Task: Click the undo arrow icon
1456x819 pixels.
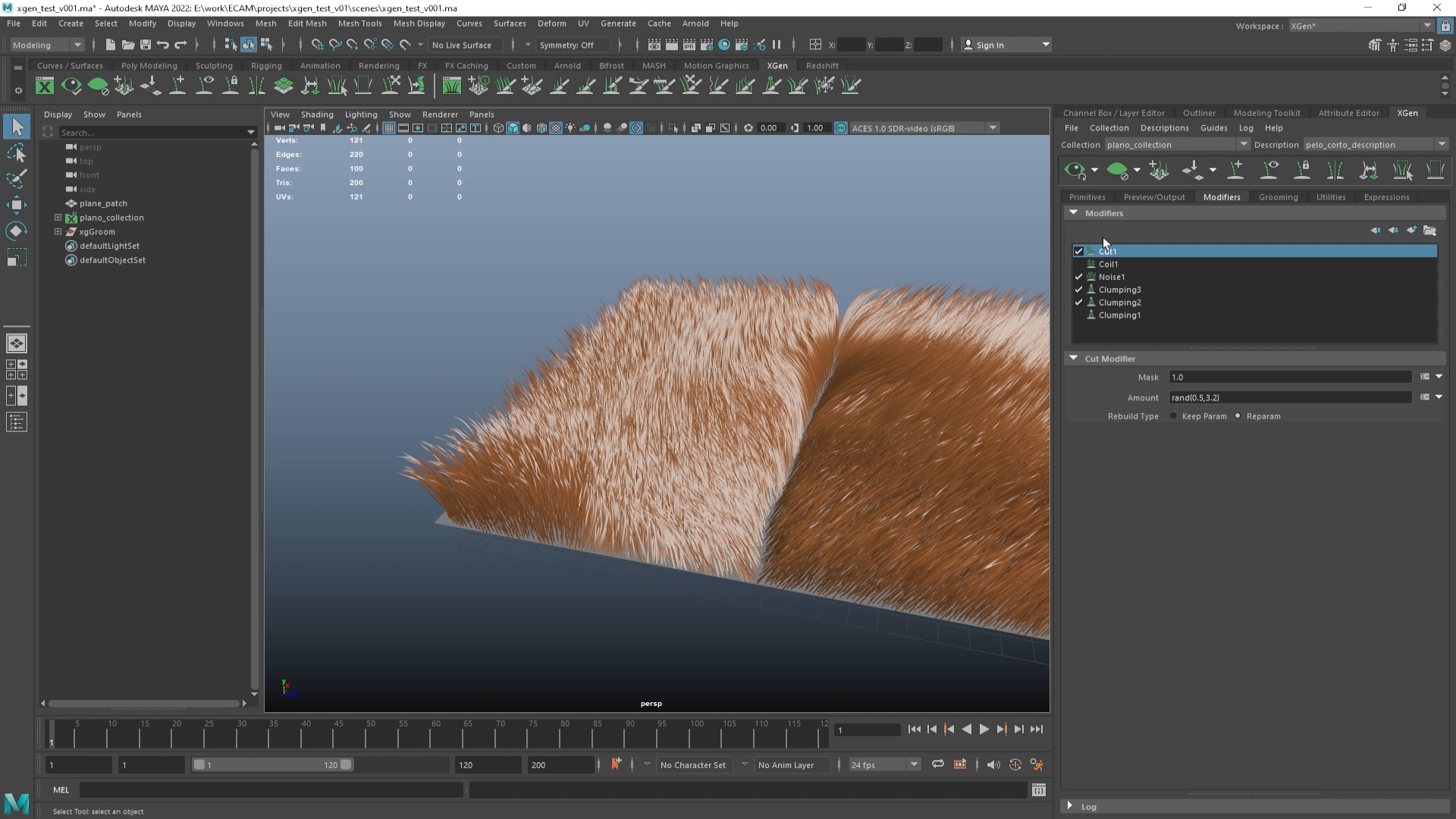Action: click(163, 45)
